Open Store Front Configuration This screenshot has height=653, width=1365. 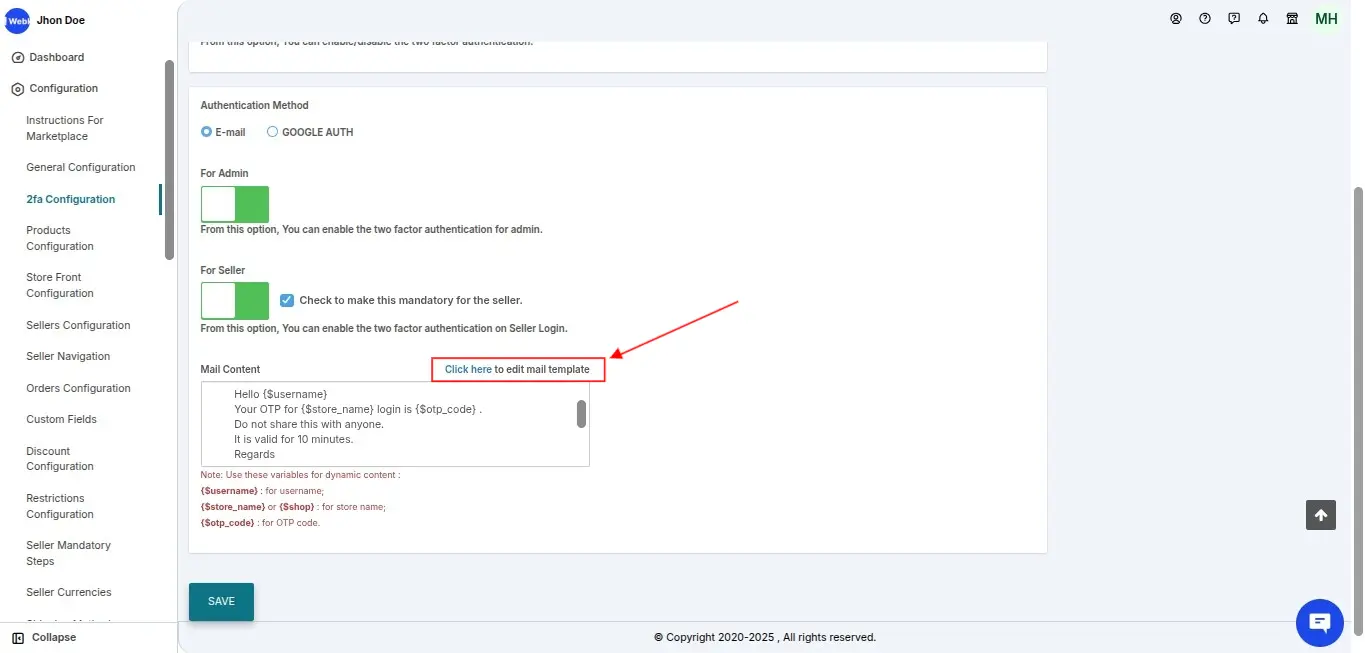pyautogui.click(x=60, y=285)
